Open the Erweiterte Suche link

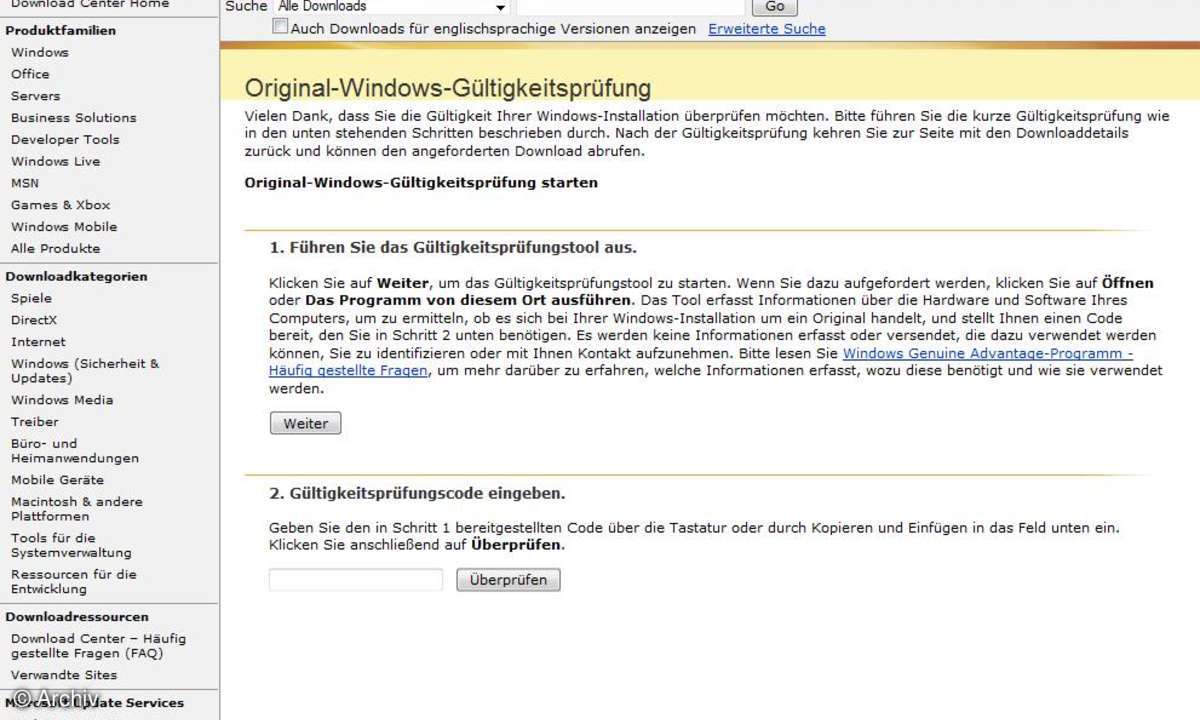(767, 29)
